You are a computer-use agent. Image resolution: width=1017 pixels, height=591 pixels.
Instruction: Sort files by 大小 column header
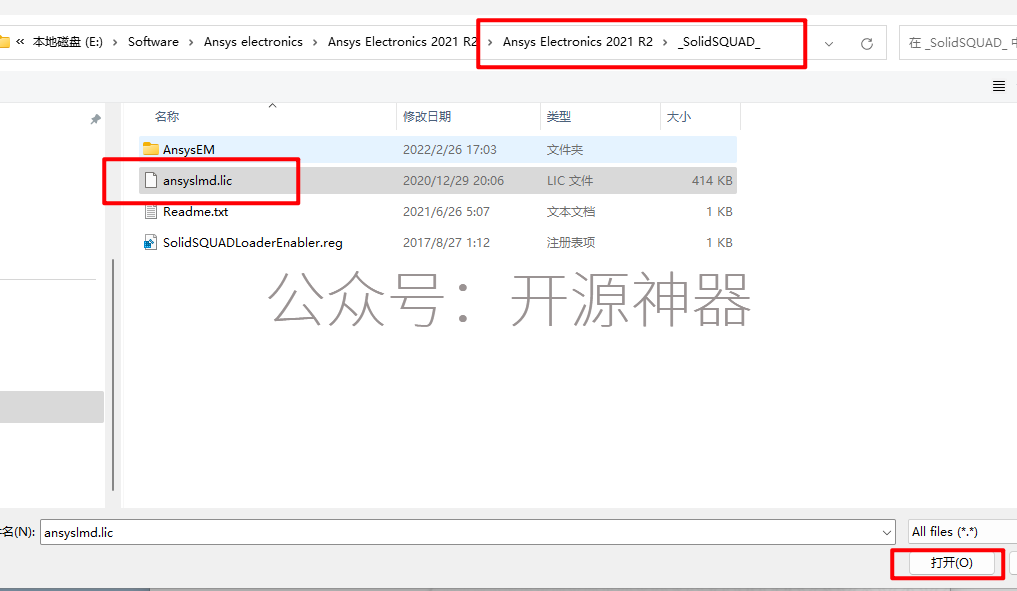coord(678,117)
